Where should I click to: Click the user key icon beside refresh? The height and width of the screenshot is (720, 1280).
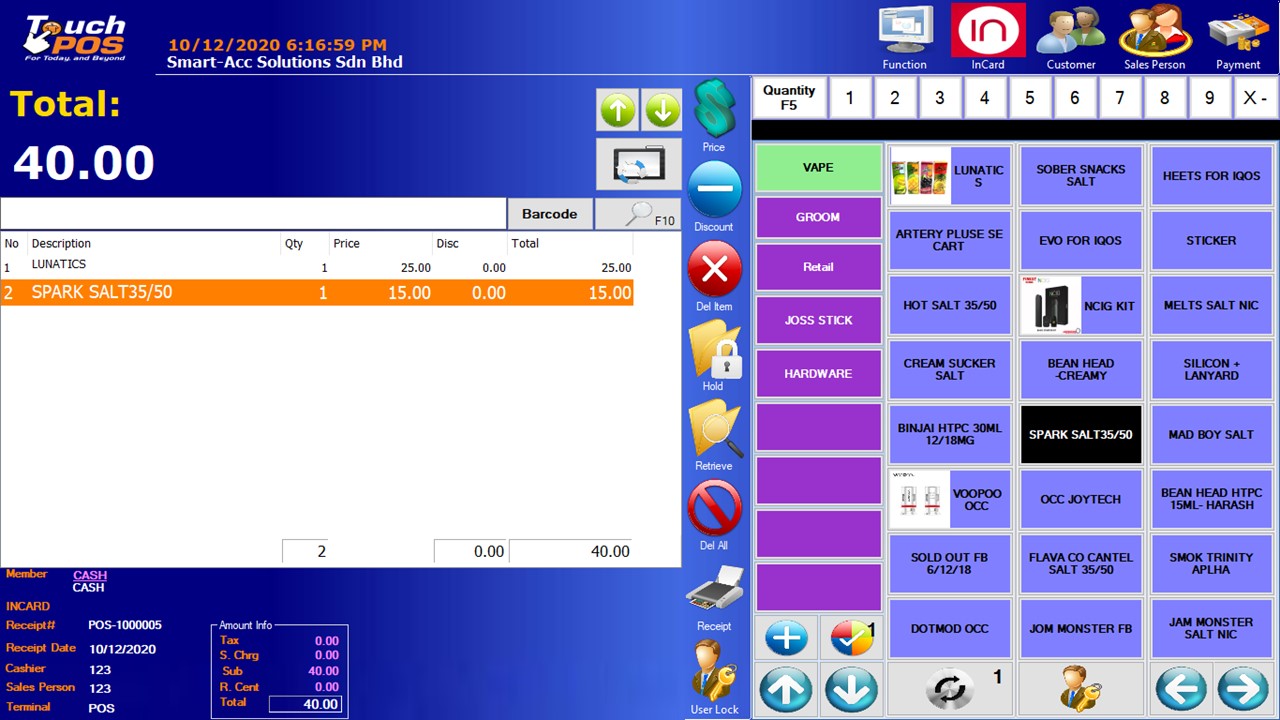coord(1080,690)
